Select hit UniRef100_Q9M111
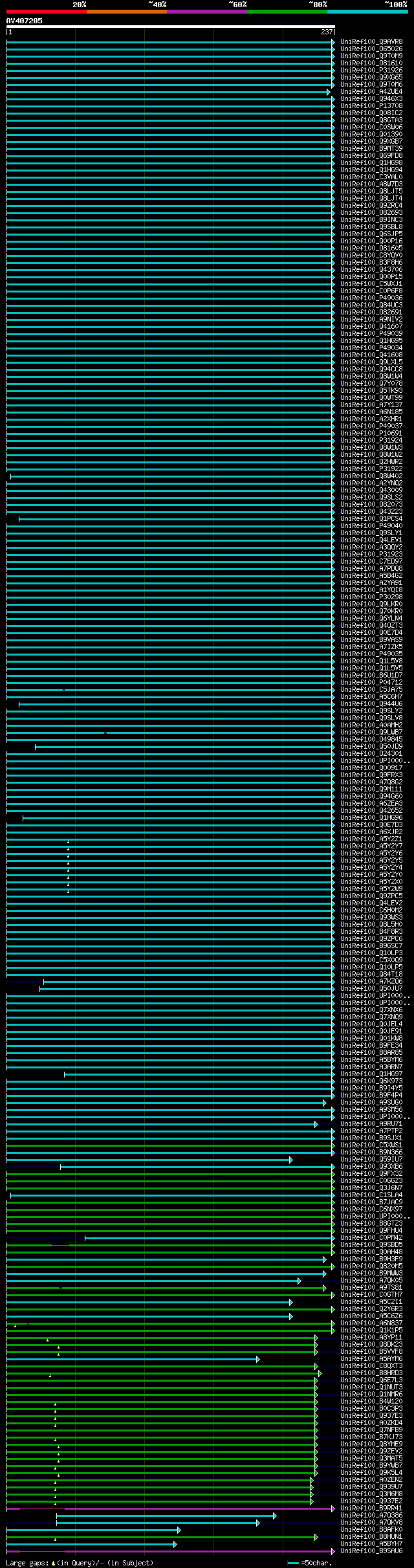The height and width of the screenshot is (1568, 414). [371, 789]
